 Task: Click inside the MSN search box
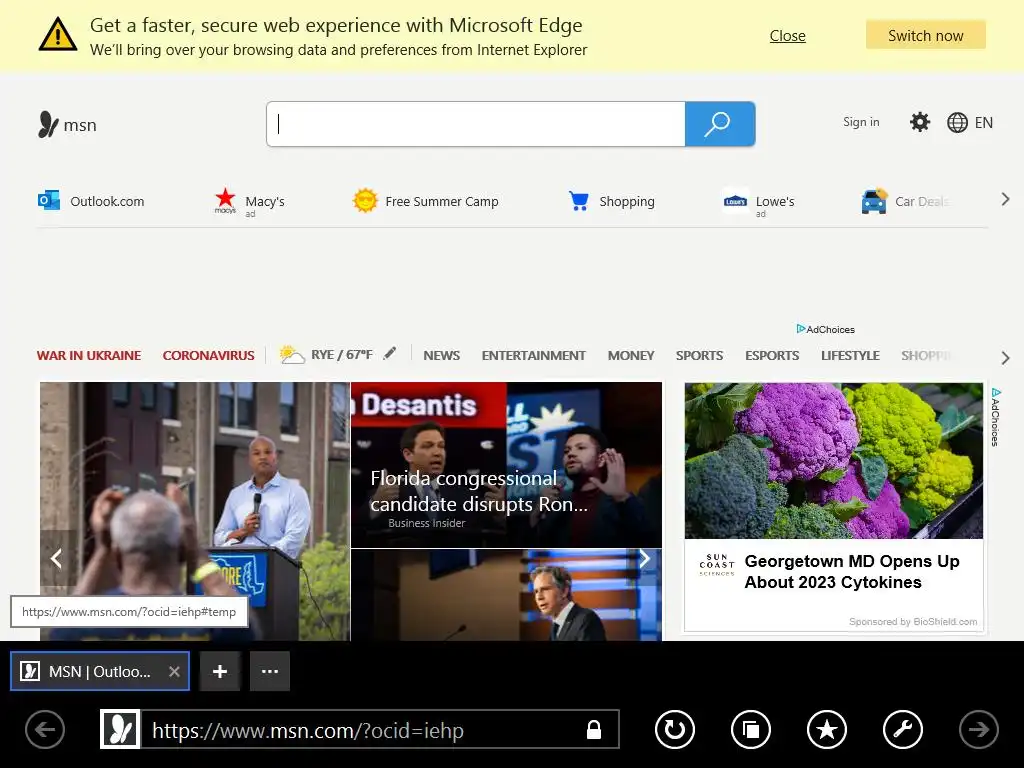476,124
